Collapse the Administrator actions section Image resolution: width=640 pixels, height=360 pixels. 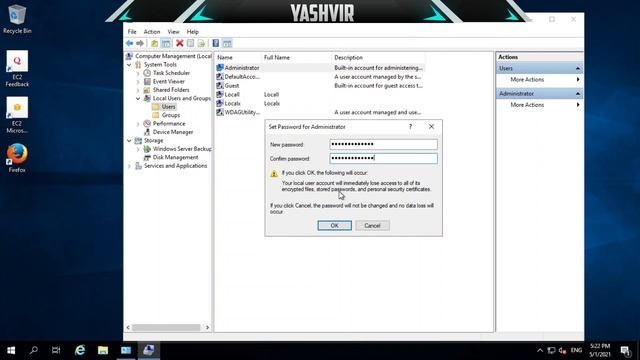[578, 93]
